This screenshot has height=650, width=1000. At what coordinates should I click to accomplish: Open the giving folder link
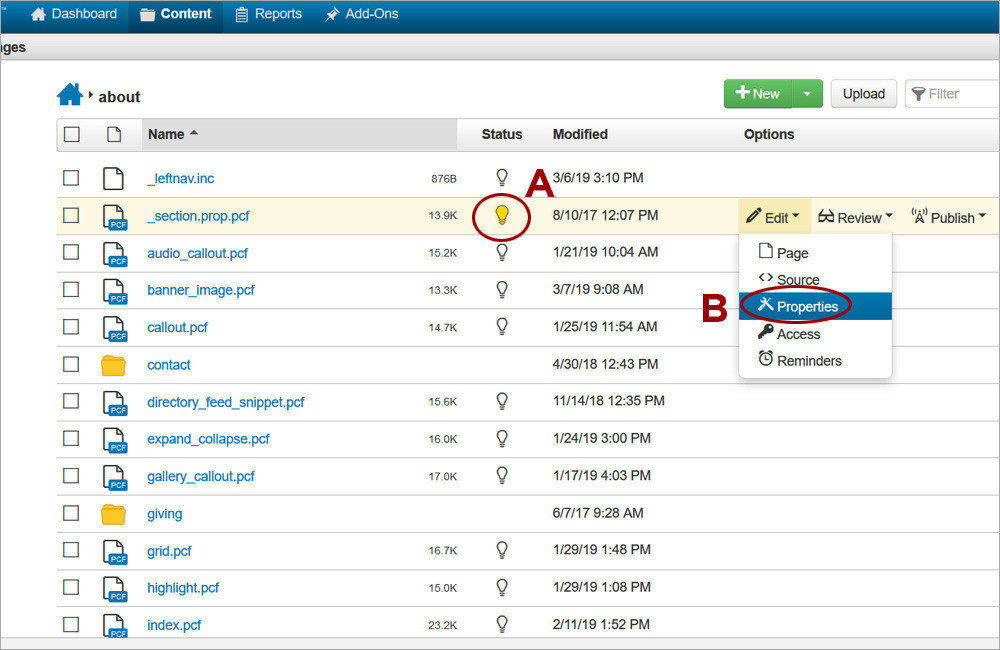[x=165, y=514]
